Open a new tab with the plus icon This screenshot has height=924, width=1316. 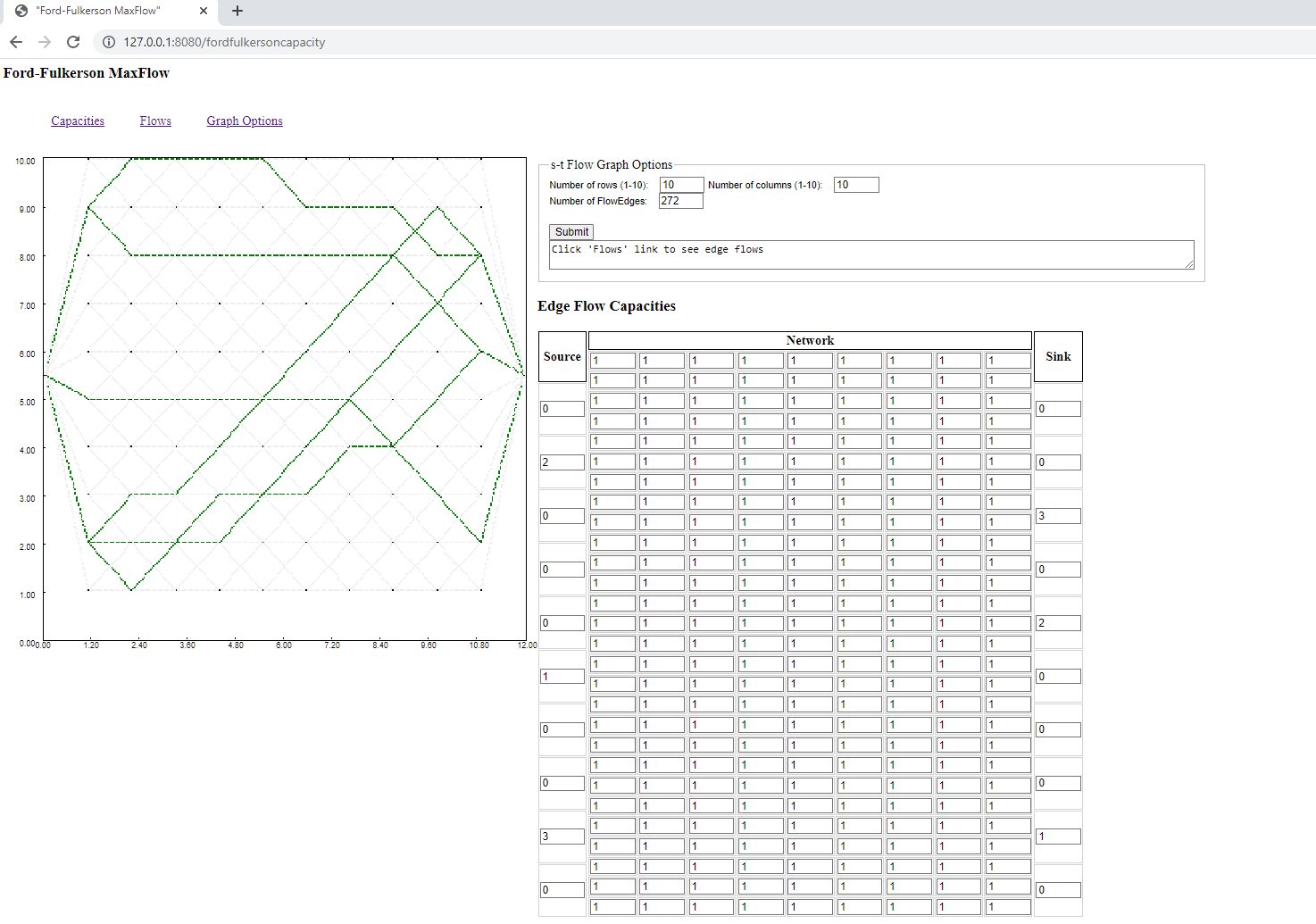(237, 12)
